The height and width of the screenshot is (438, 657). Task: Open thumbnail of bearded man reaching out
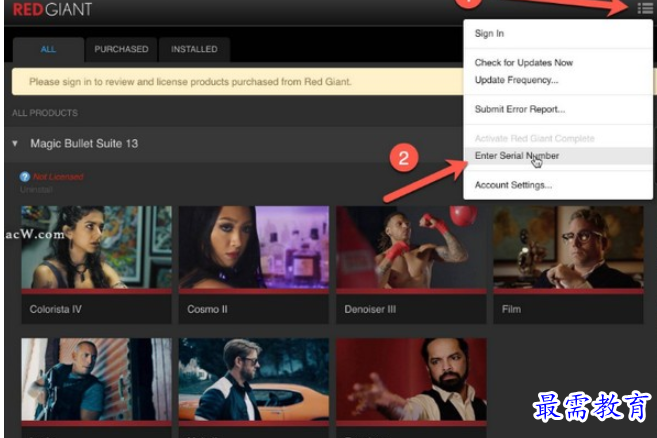pos(411,379)
